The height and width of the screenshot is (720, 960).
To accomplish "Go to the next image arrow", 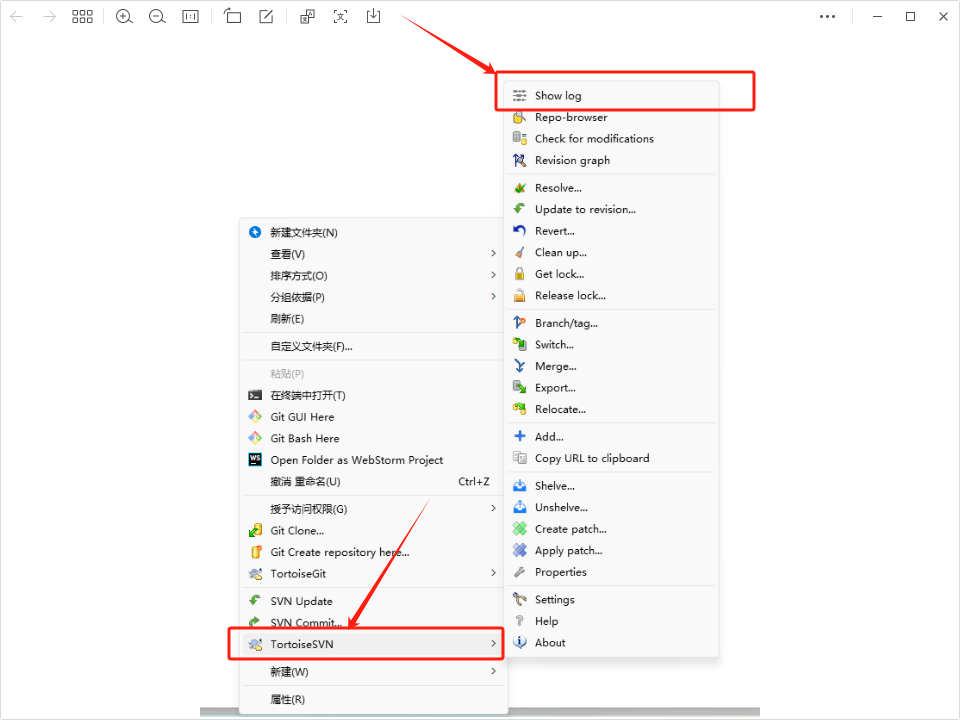I will (50, 17).
